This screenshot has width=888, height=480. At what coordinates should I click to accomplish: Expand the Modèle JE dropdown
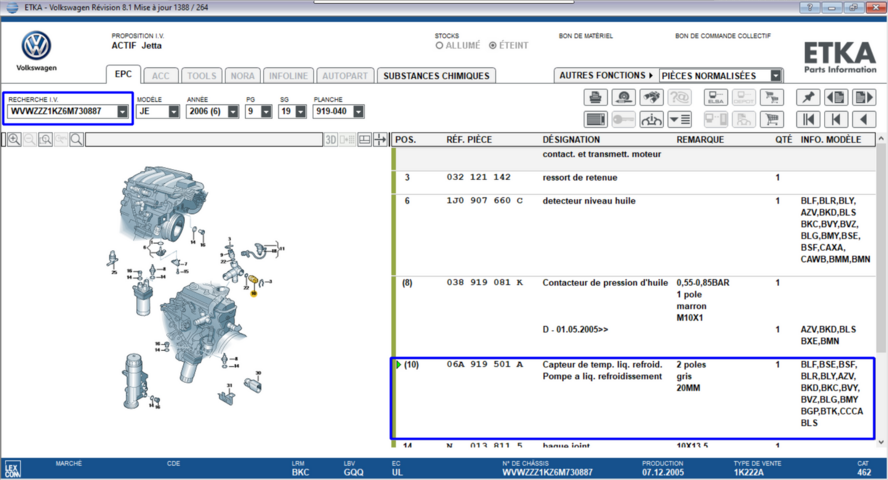click(173, 112)
